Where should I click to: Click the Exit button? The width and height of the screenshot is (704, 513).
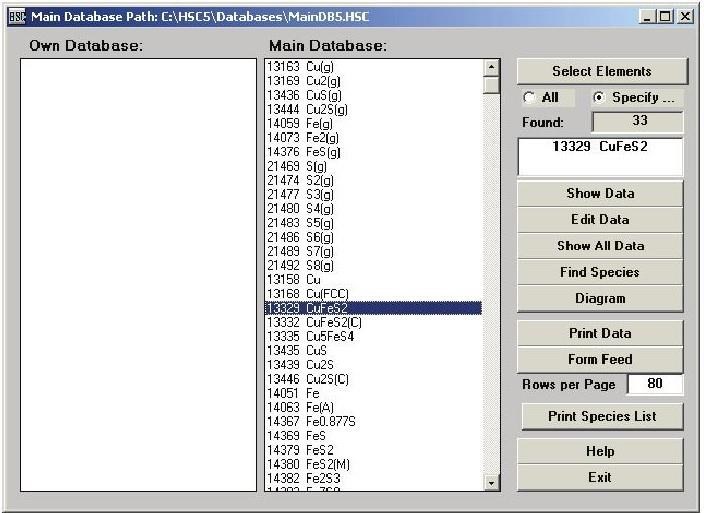(600, 478)
